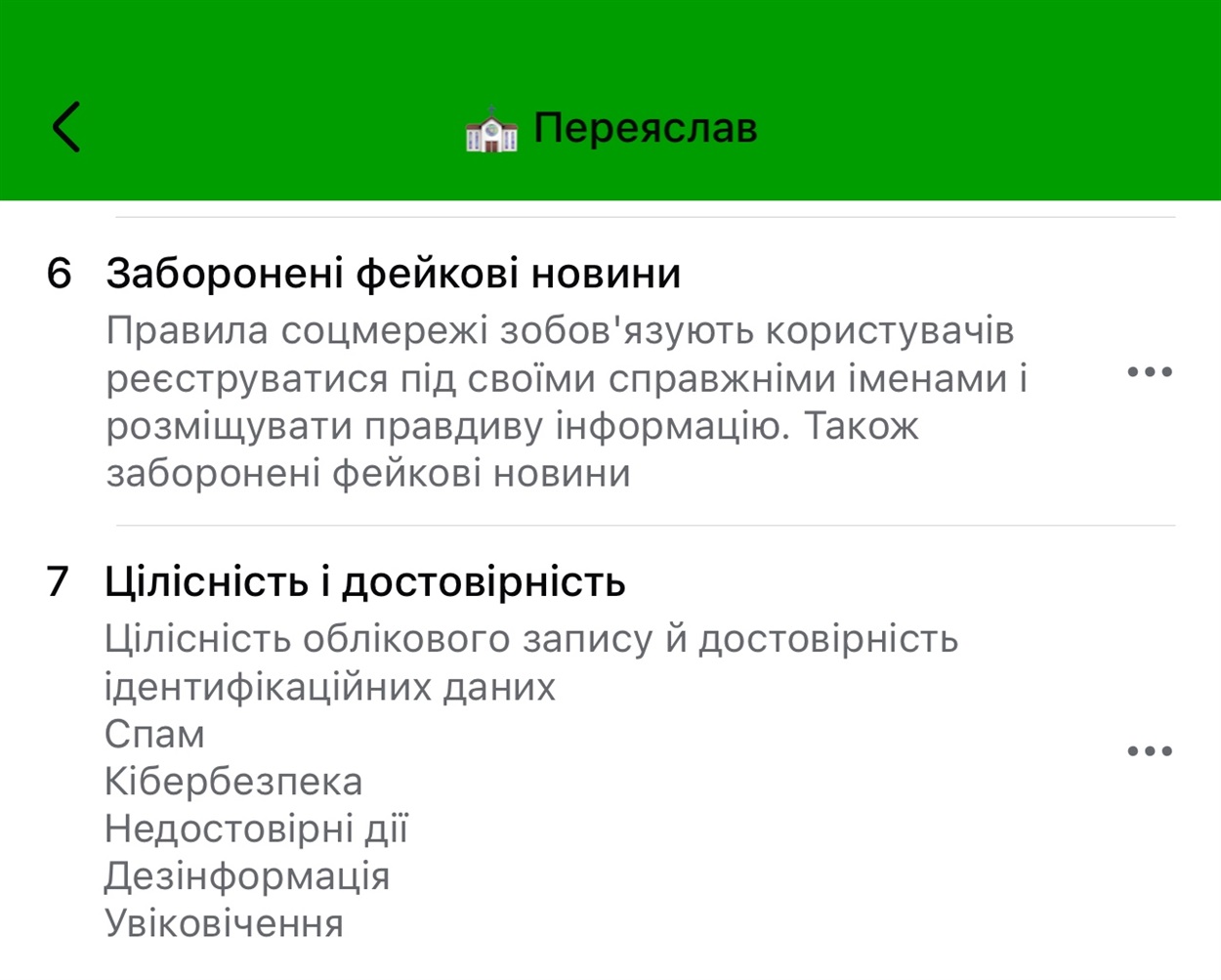
Task: Tap the line реєструватися під своїми справжніми іменами
Action: (567, 378)
